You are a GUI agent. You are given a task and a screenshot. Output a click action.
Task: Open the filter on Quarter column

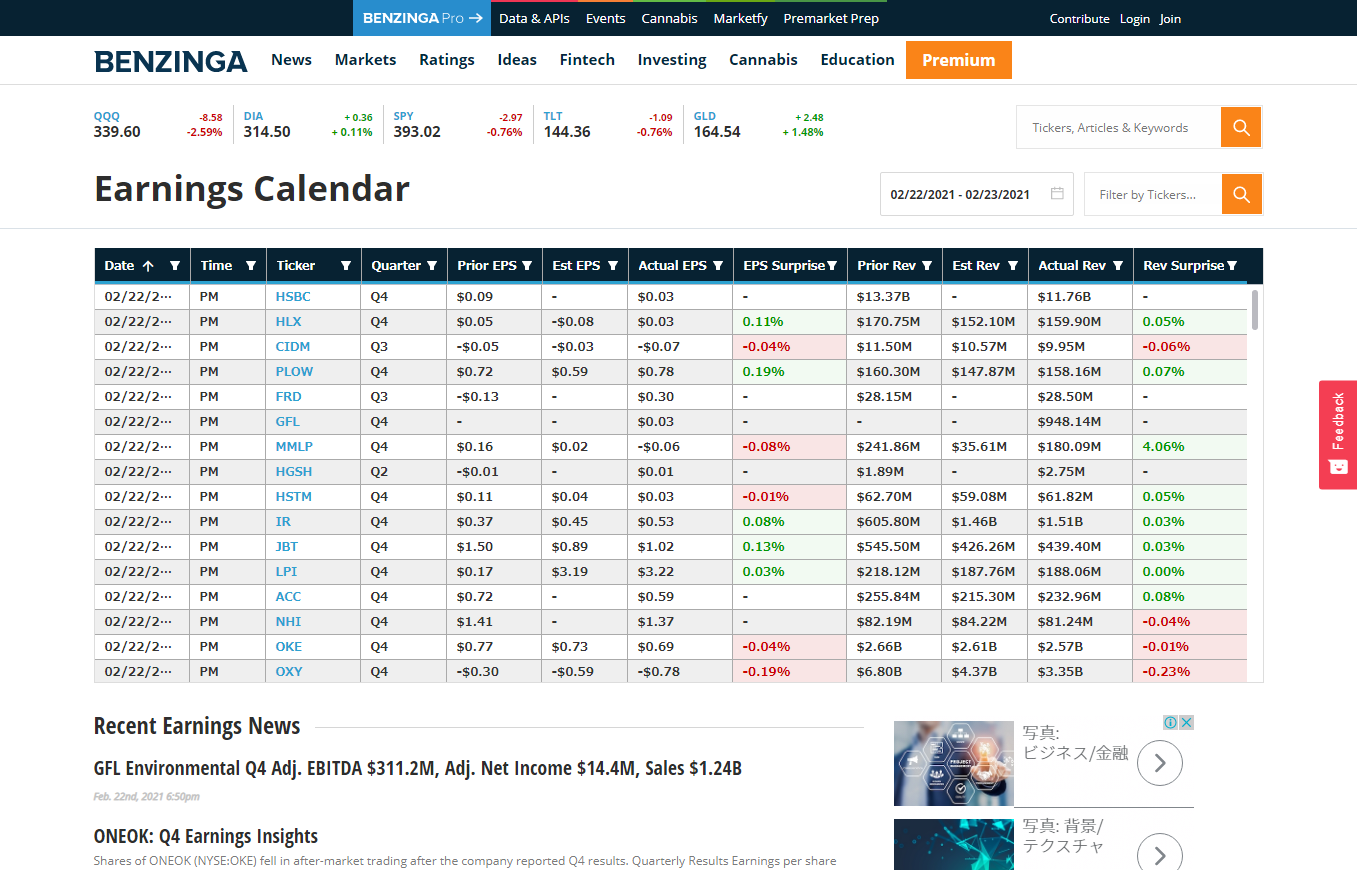point(432,266)
